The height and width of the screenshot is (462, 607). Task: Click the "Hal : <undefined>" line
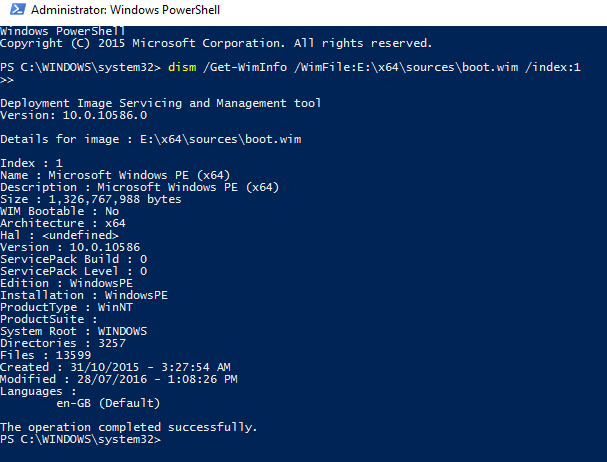[x=60, y=235]
